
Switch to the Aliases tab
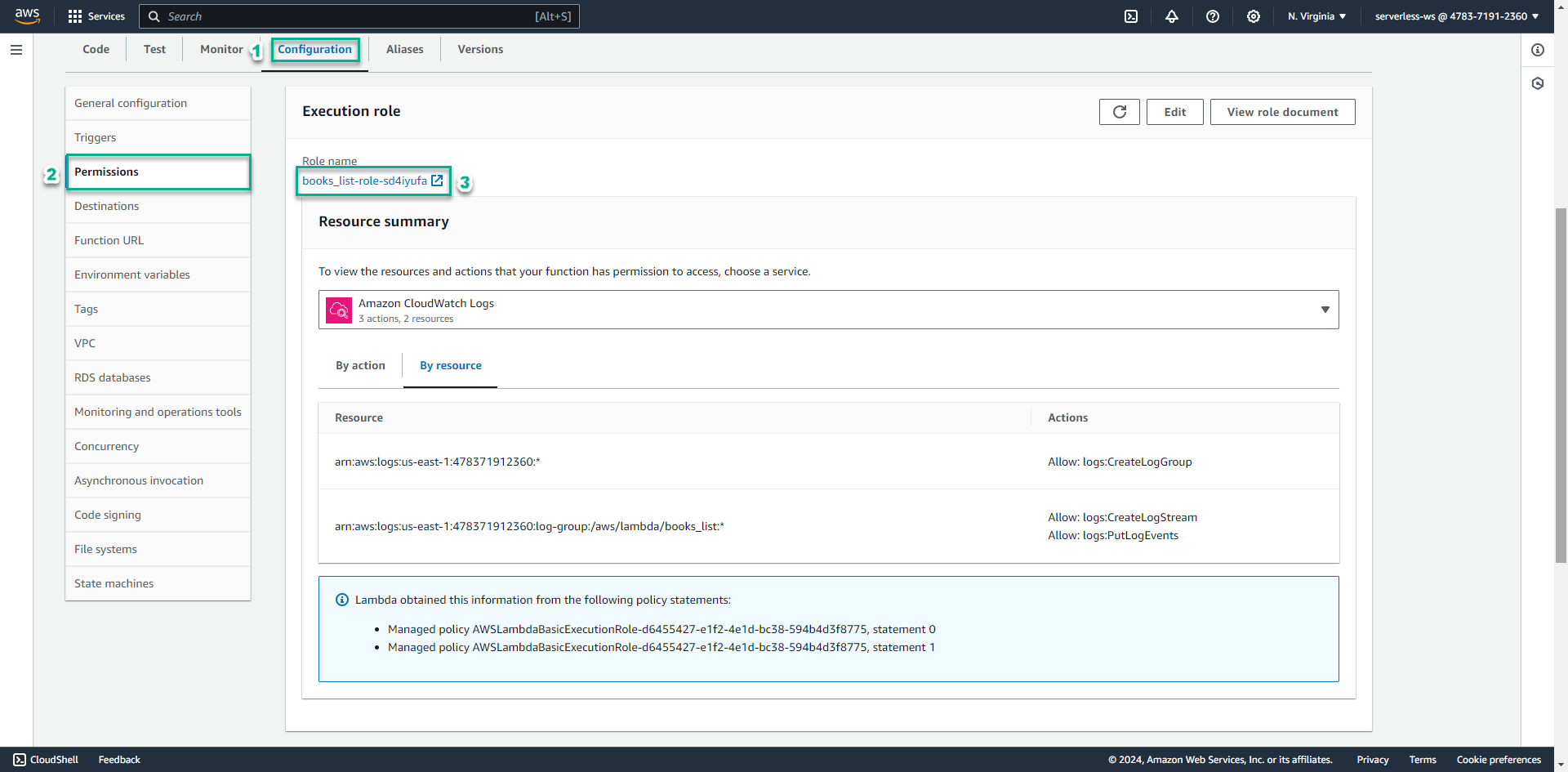405,49
